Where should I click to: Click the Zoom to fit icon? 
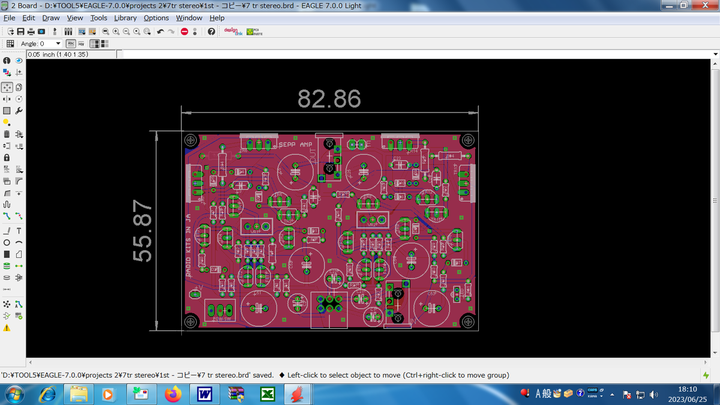[104, 31]
